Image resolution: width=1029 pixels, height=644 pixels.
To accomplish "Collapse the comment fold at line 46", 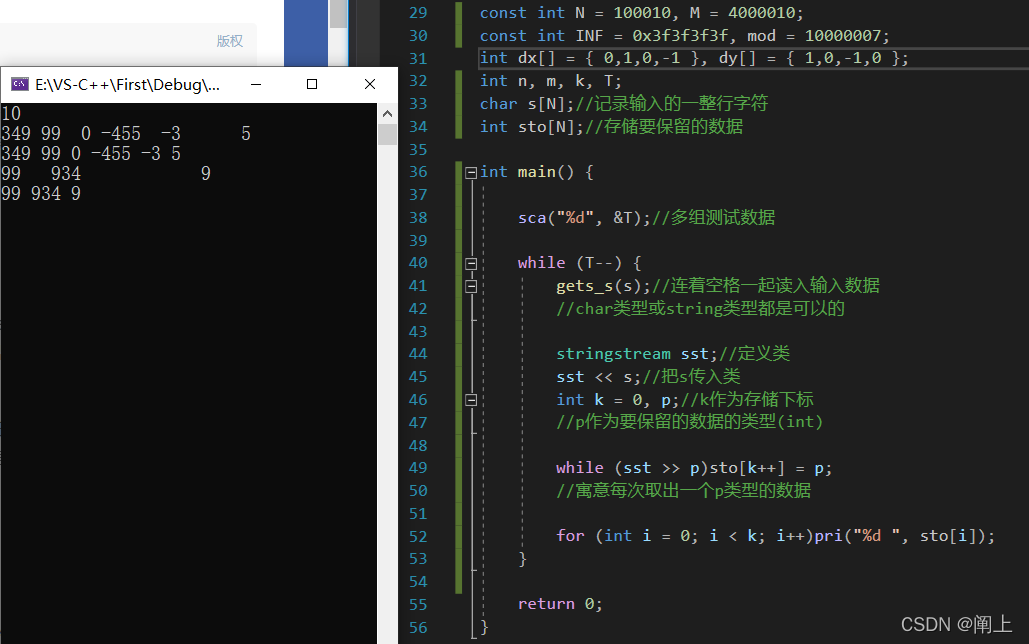I will pos(471,400).
